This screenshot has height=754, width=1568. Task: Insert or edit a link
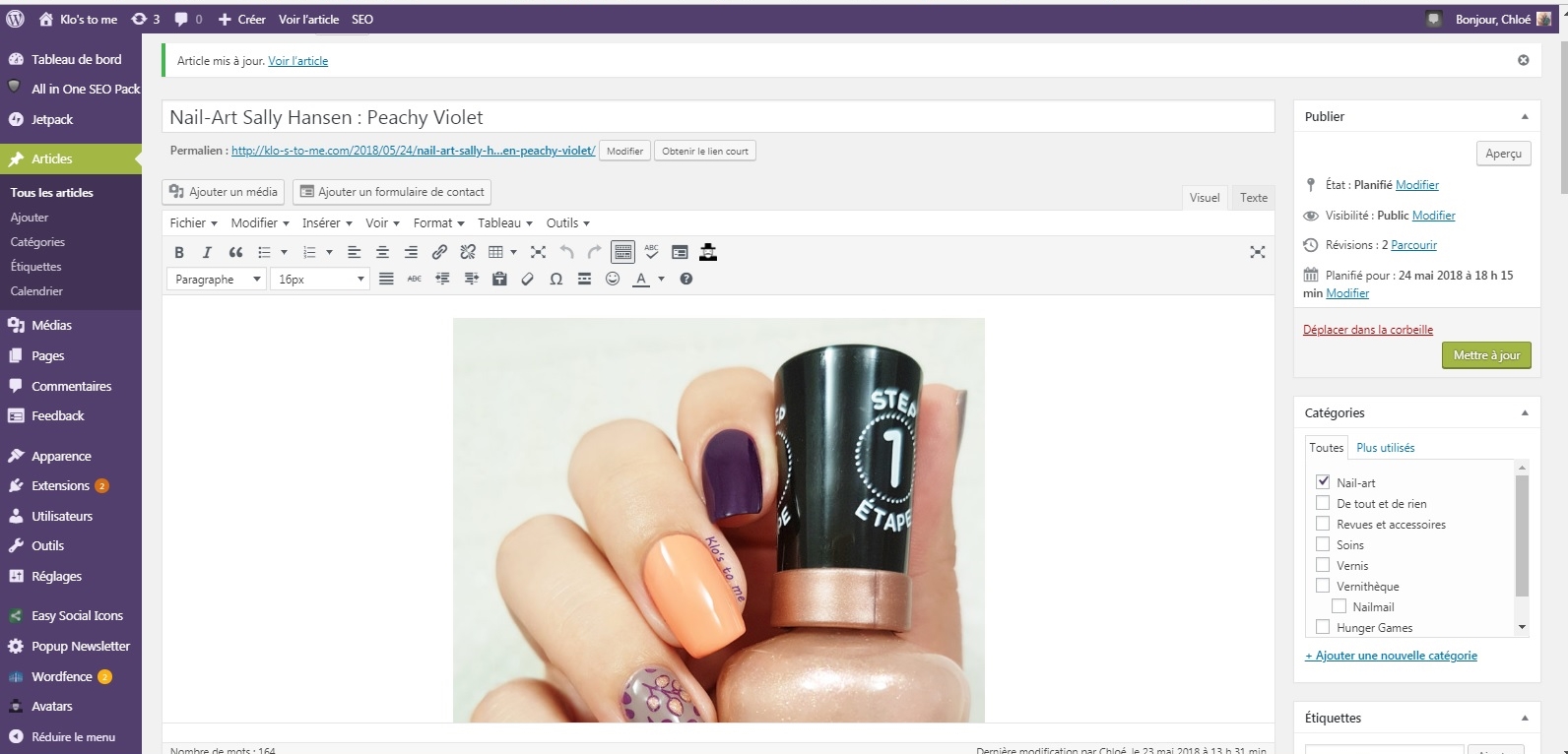(439, 253)
